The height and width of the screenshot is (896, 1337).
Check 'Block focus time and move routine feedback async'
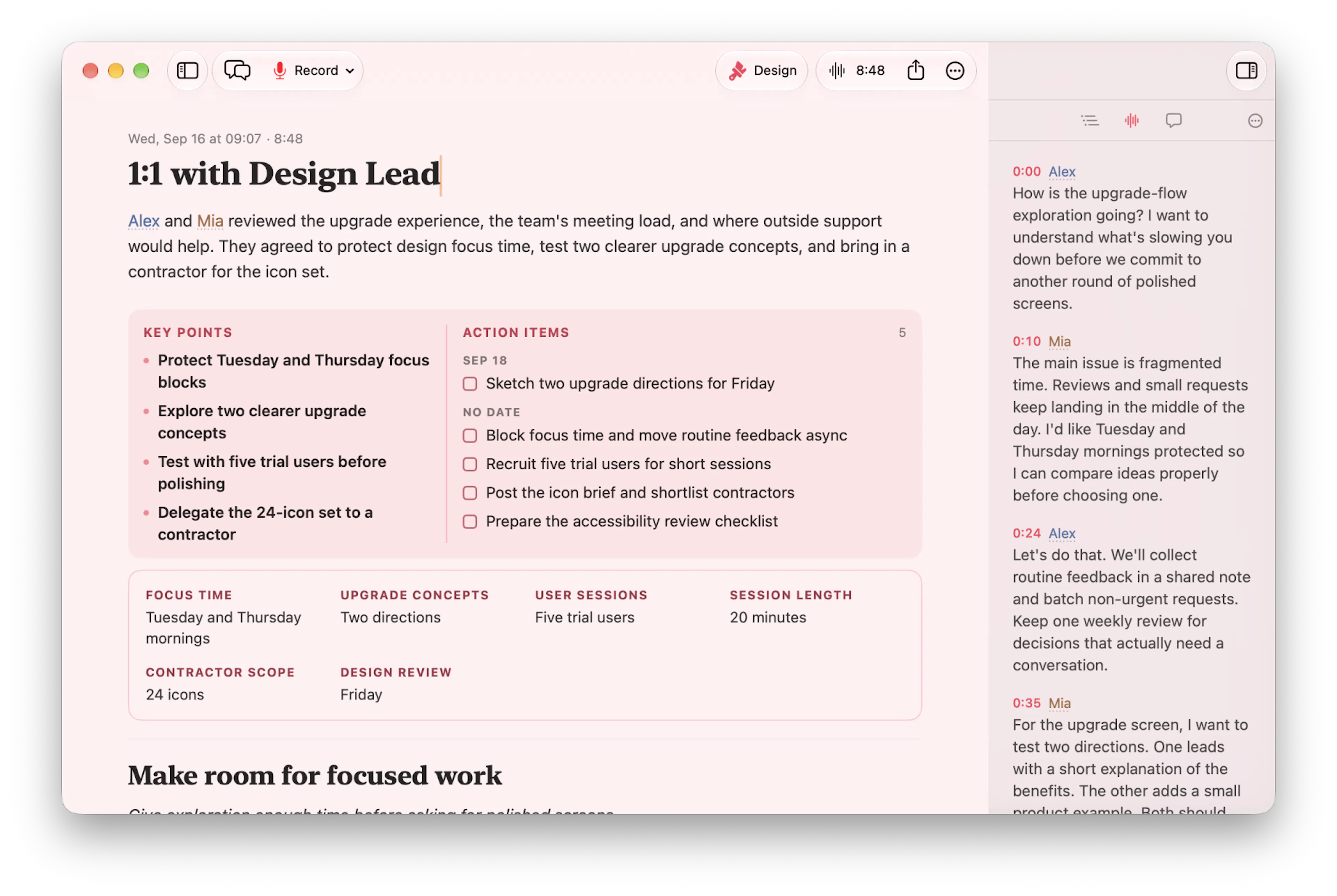[470, 435]
